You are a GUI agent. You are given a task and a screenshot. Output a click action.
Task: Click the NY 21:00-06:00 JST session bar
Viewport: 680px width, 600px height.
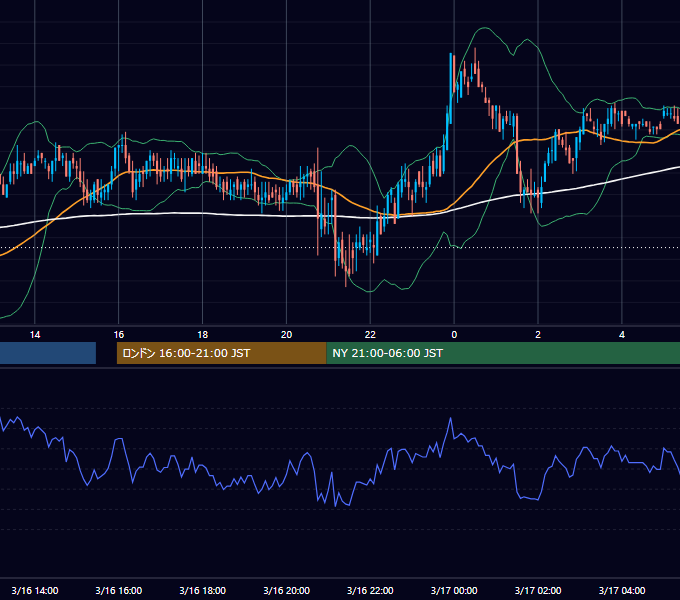click(503, 353)
